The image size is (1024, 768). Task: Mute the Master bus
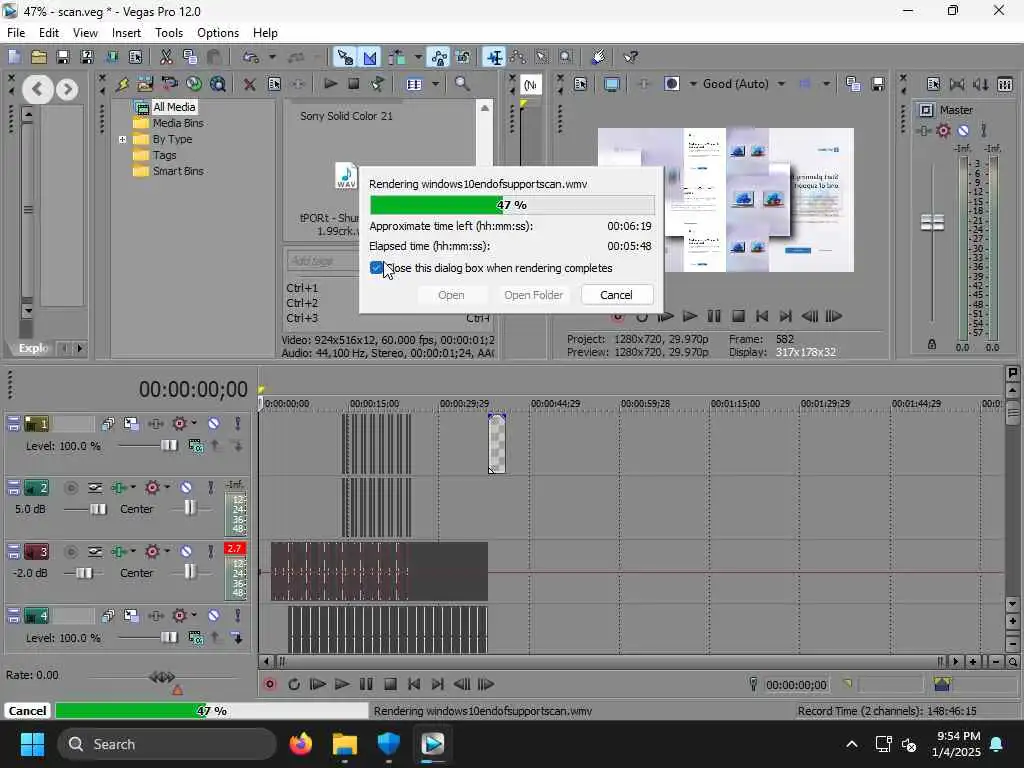click(963, 131)
